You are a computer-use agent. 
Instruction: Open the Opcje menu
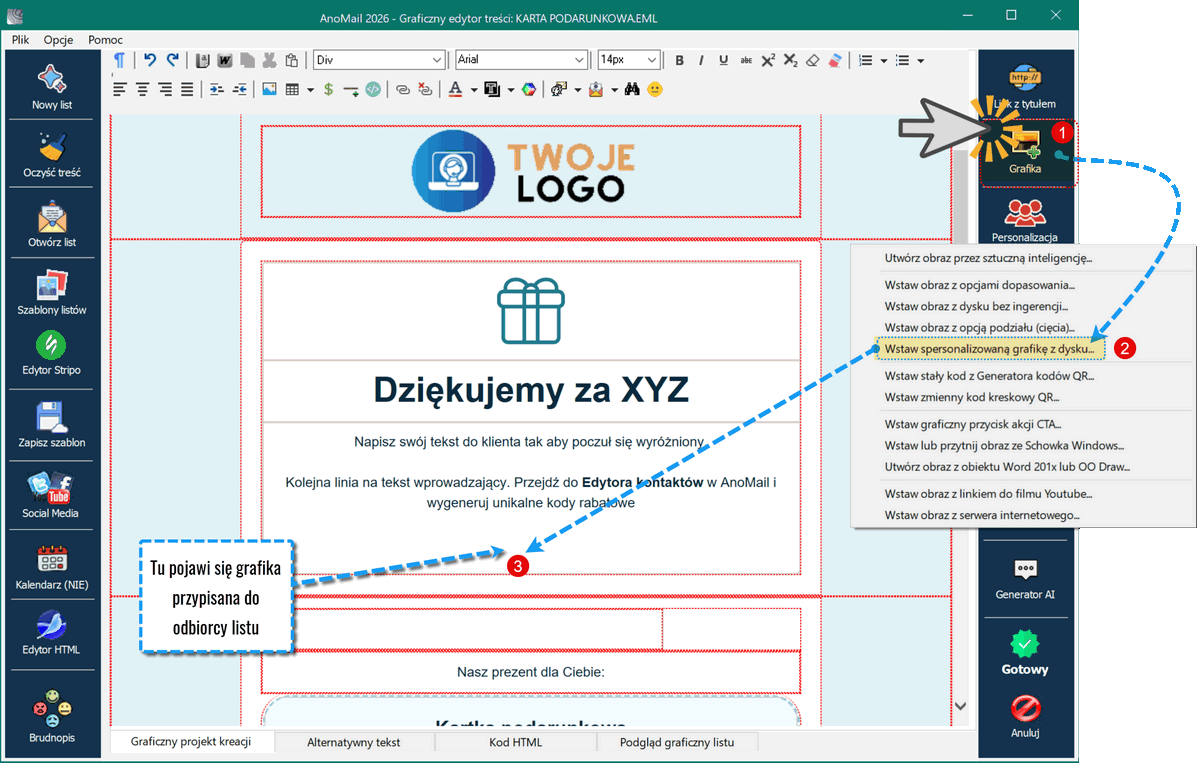(x=58, y=39)
